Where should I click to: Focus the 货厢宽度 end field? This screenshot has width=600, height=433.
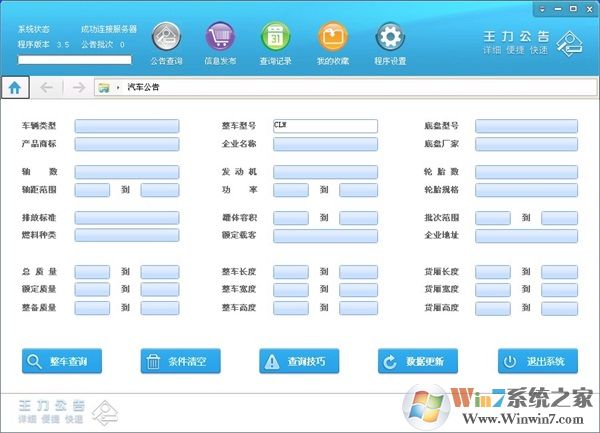click(559, 290)
